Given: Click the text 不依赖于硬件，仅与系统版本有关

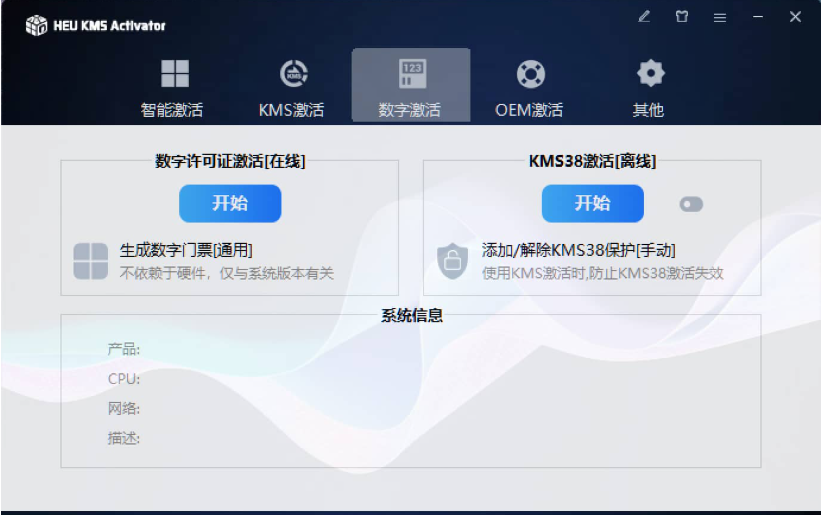Looking at the screenshot, I should point(227,273).
